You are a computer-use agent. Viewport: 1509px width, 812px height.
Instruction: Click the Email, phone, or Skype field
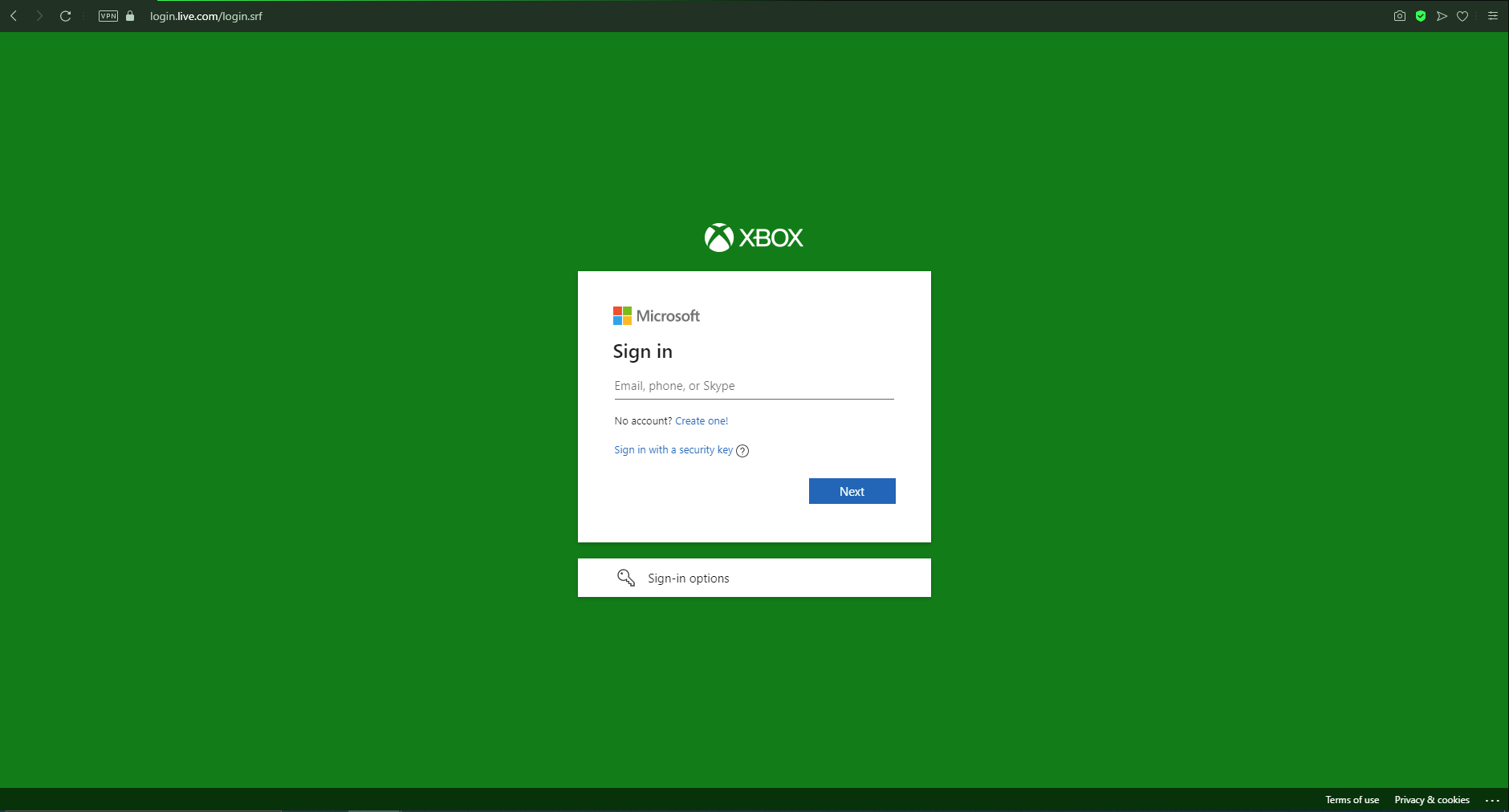pyautogui.click(x=753, y=386)
